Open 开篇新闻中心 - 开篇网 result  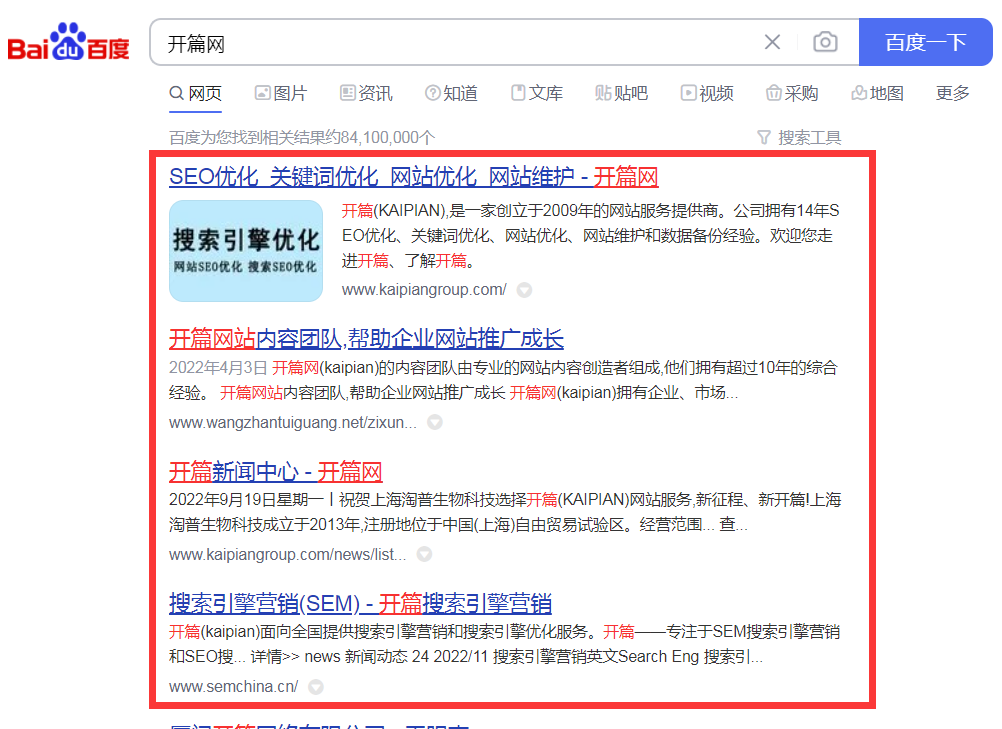coord(275,472)
